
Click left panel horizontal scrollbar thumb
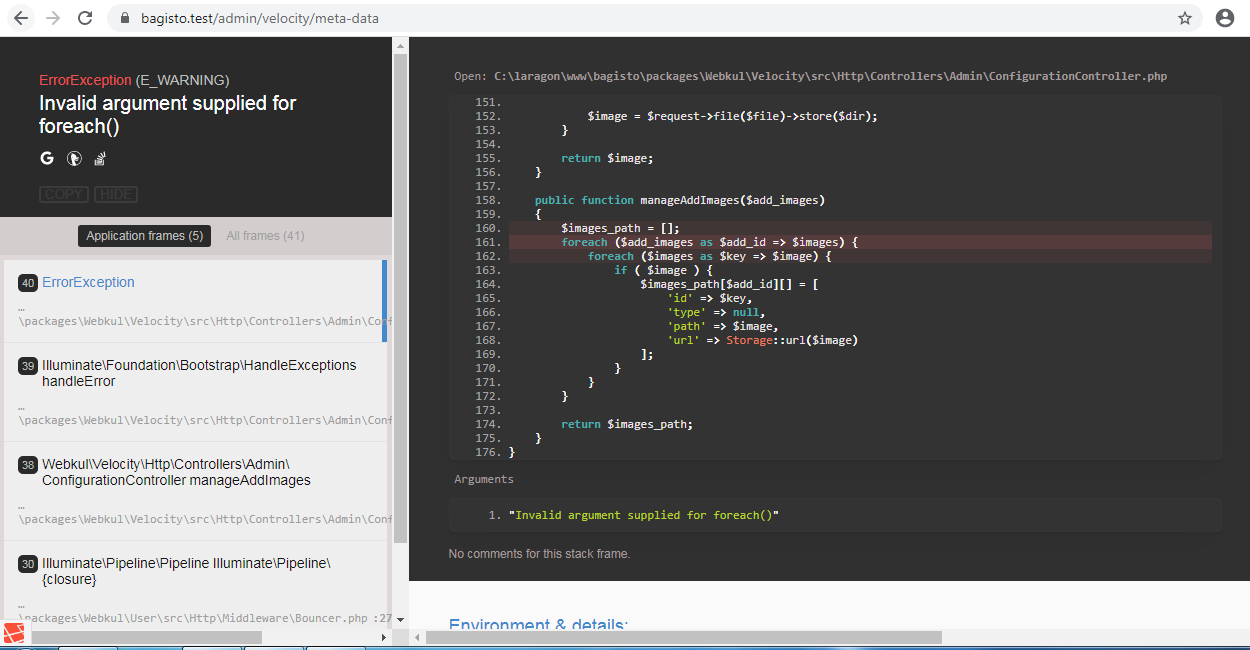click(x=146, y=637)
